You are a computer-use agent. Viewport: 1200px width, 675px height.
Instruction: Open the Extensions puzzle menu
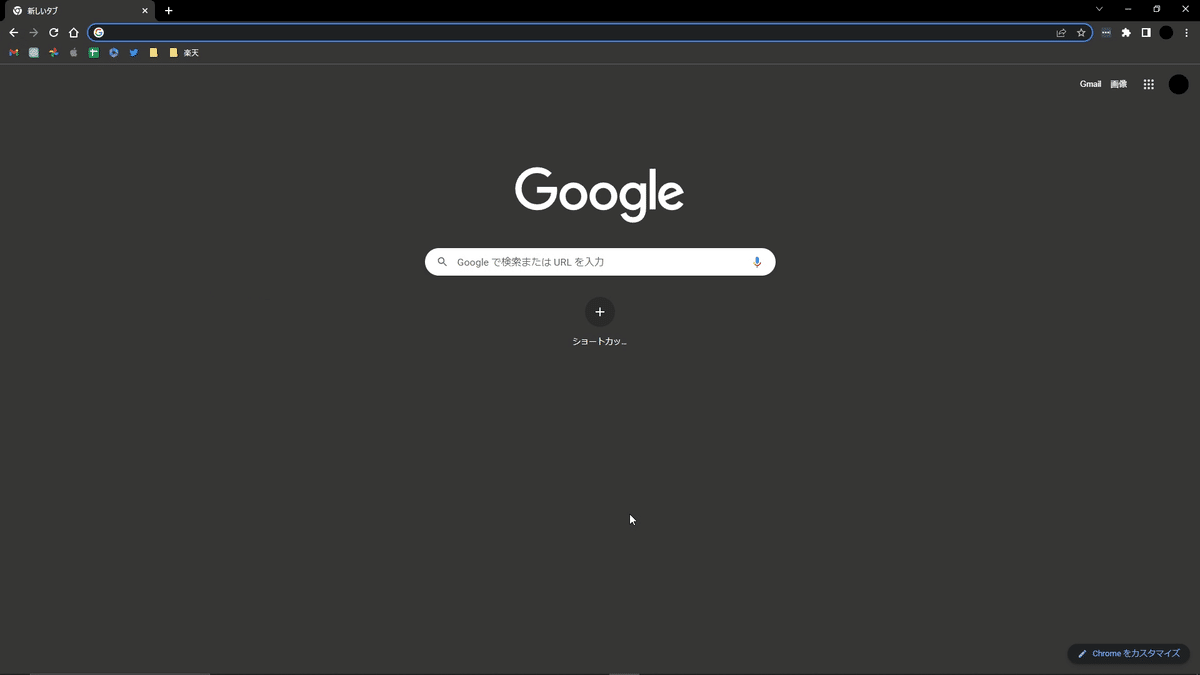(1126, 33)
